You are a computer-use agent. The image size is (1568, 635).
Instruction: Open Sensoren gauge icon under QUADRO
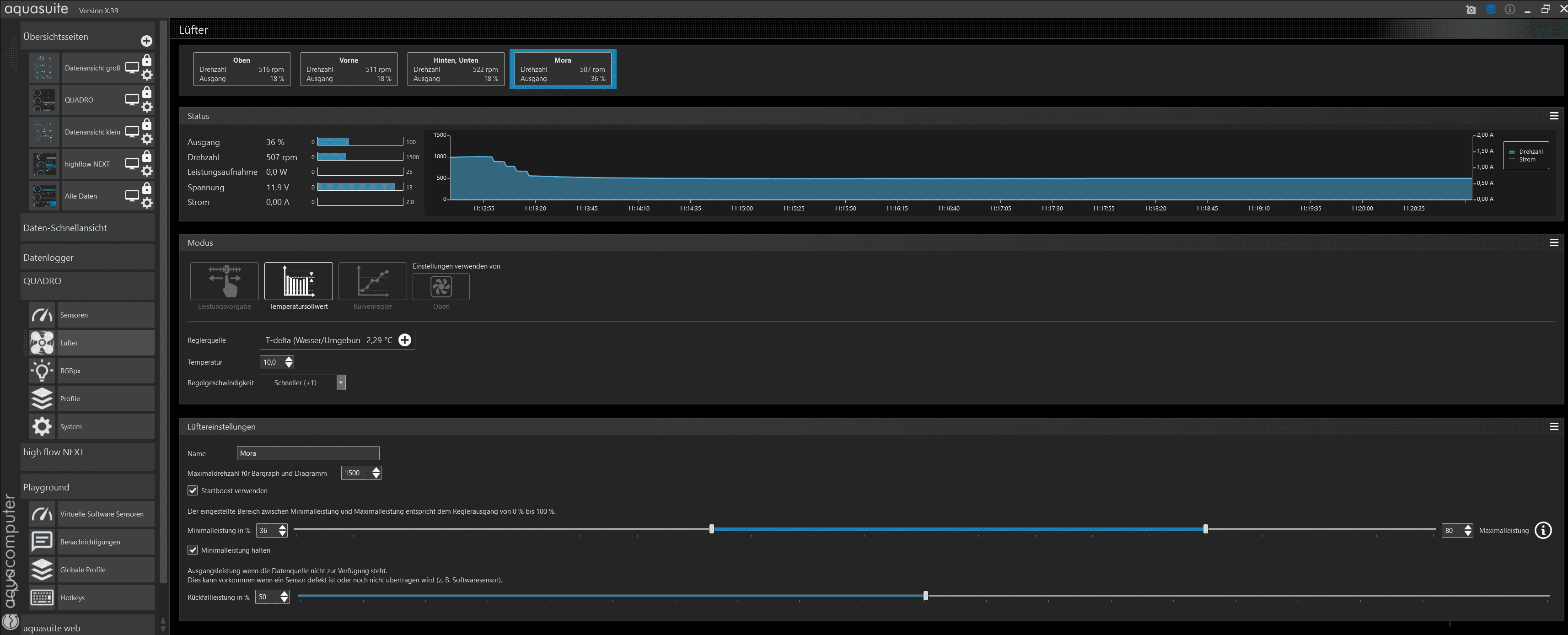pos(42,315)
